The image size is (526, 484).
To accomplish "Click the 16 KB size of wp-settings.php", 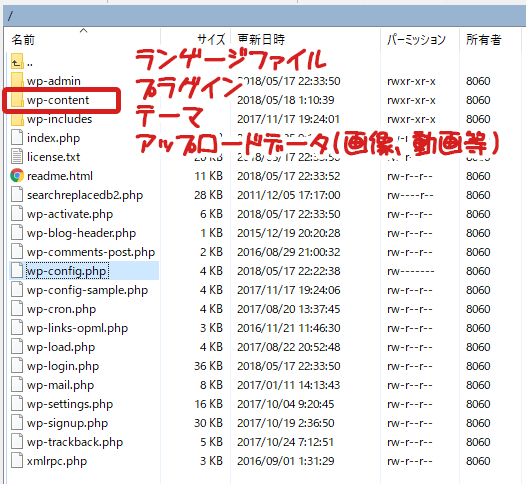I will pyautogui.click(x=208, y=404).
